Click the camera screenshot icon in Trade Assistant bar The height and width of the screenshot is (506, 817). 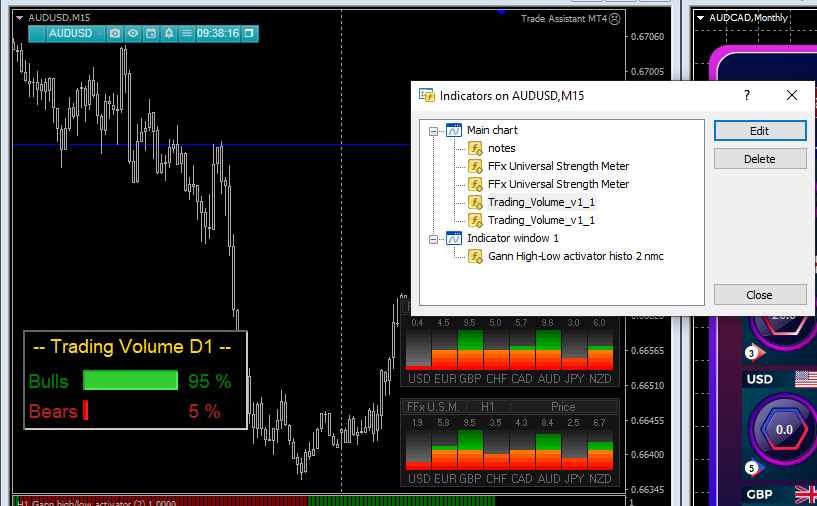[115, 33]
